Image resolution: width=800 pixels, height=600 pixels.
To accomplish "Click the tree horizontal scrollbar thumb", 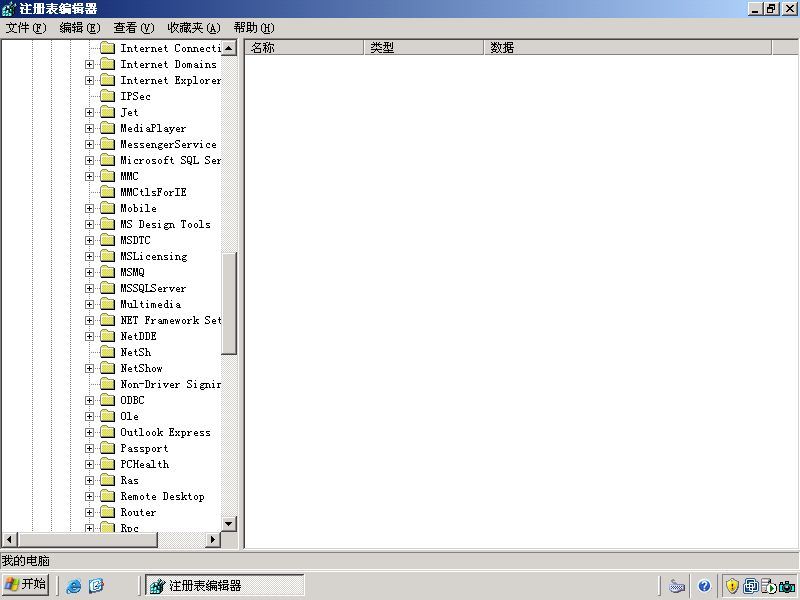I will [x=87, y=539].
